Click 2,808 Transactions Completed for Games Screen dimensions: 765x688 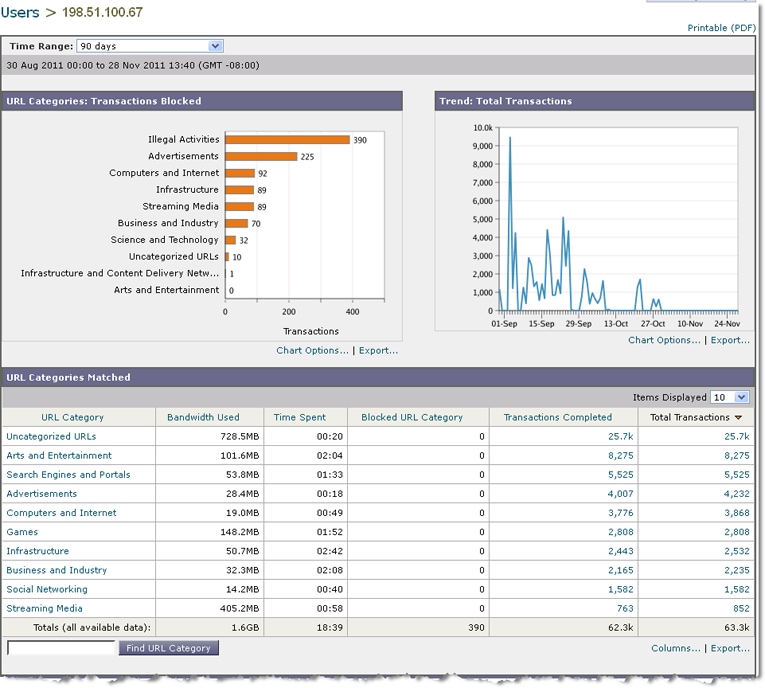point(620,532)
